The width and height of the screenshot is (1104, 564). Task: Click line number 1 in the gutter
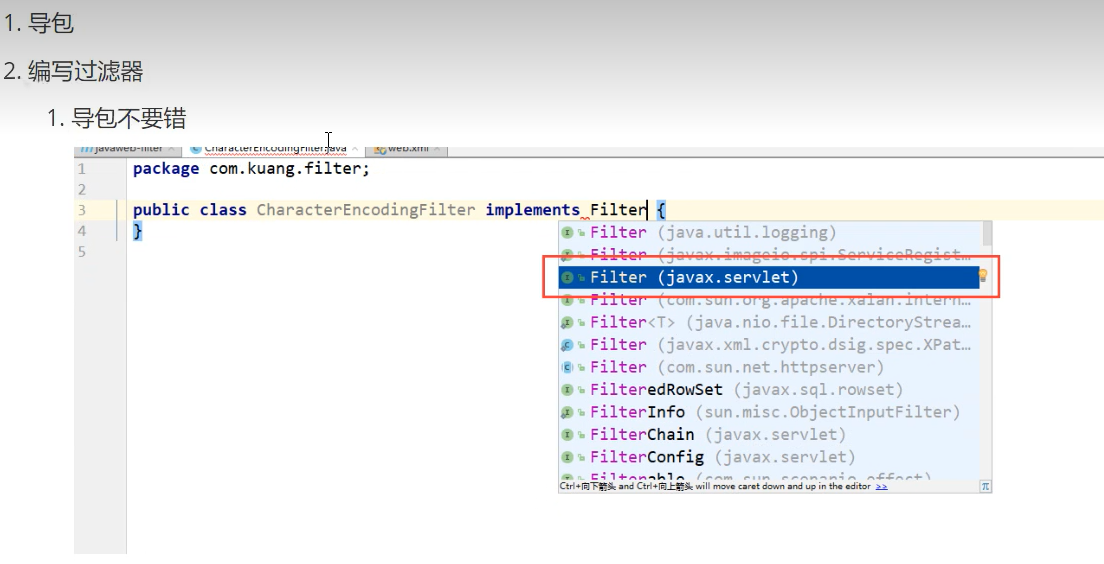point(82,169)
